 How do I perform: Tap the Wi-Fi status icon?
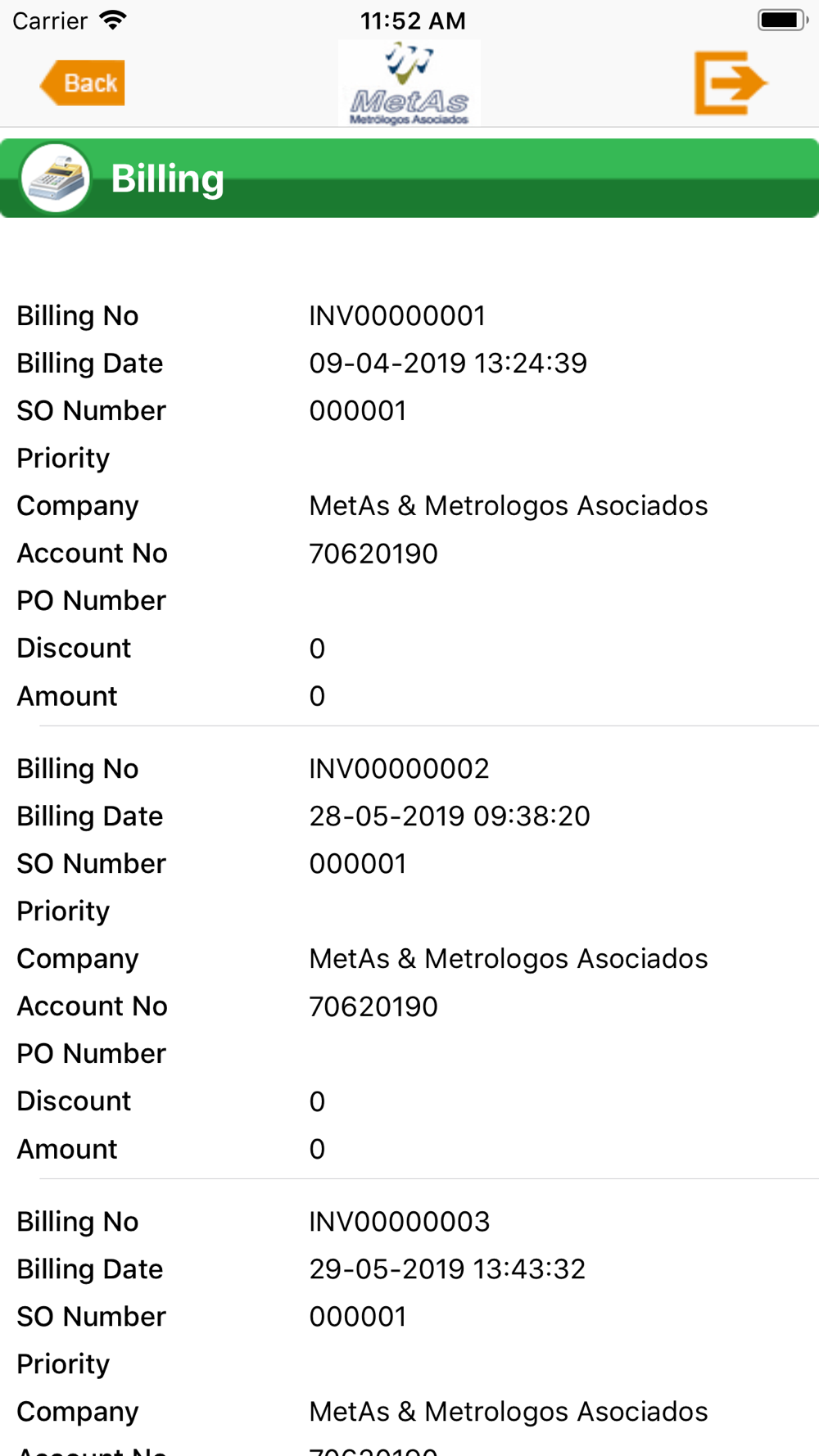click(x=113, y=20)
